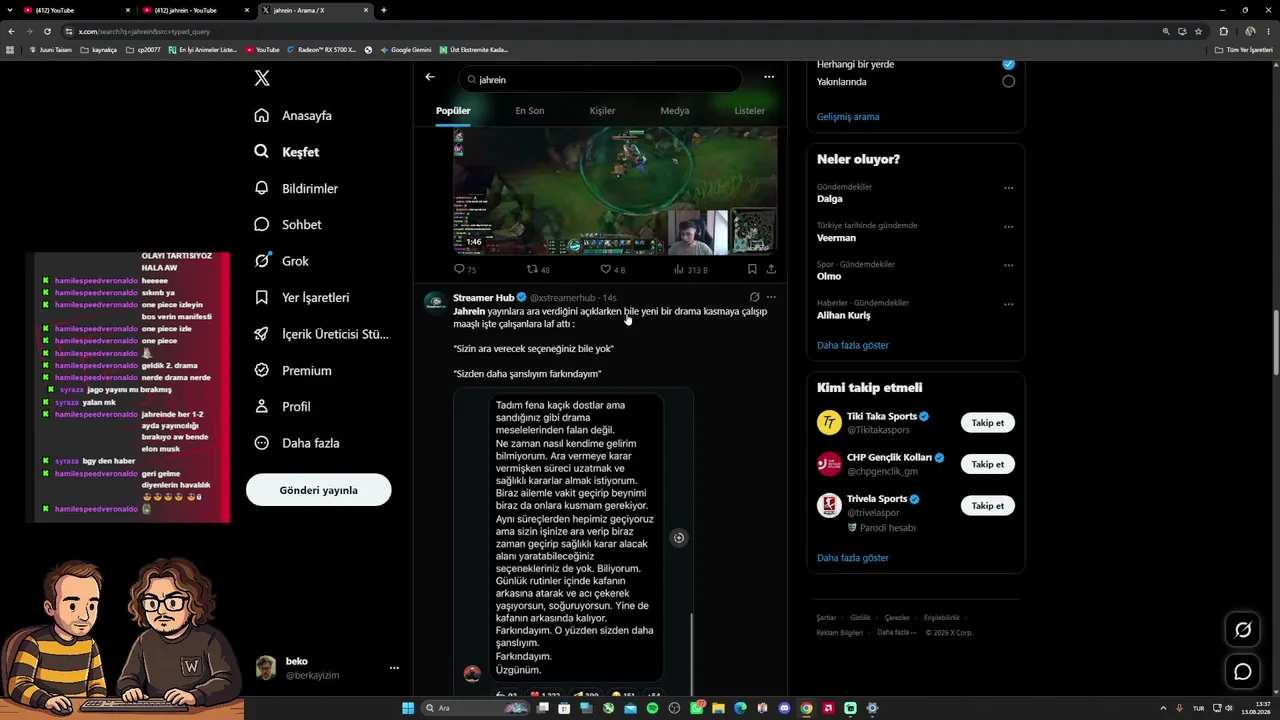Click the Grok icon on Streamer Hub post
The image size is (1280, 720).
pyautogui.click(x=754, y=297)
